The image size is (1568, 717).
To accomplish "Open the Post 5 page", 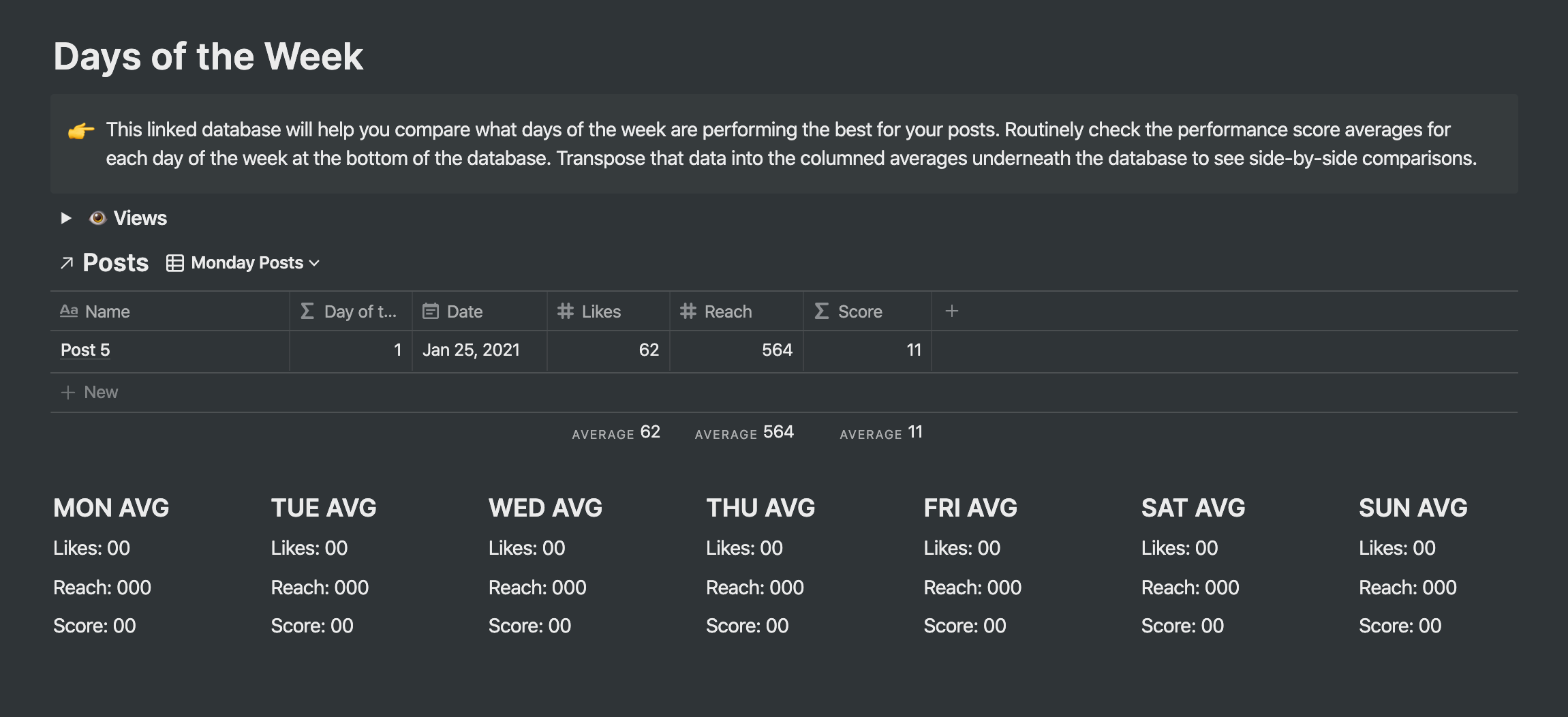I will click(x=84, y=350).
